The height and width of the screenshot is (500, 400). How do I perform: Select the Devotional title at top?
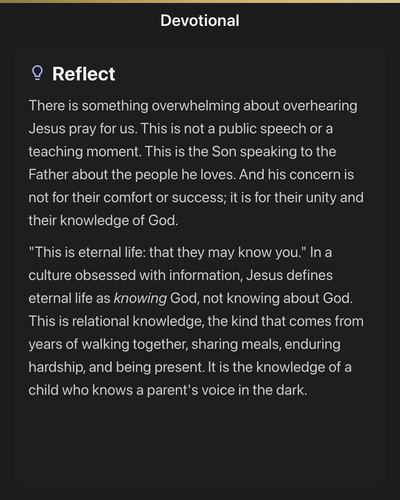point(200,21)
